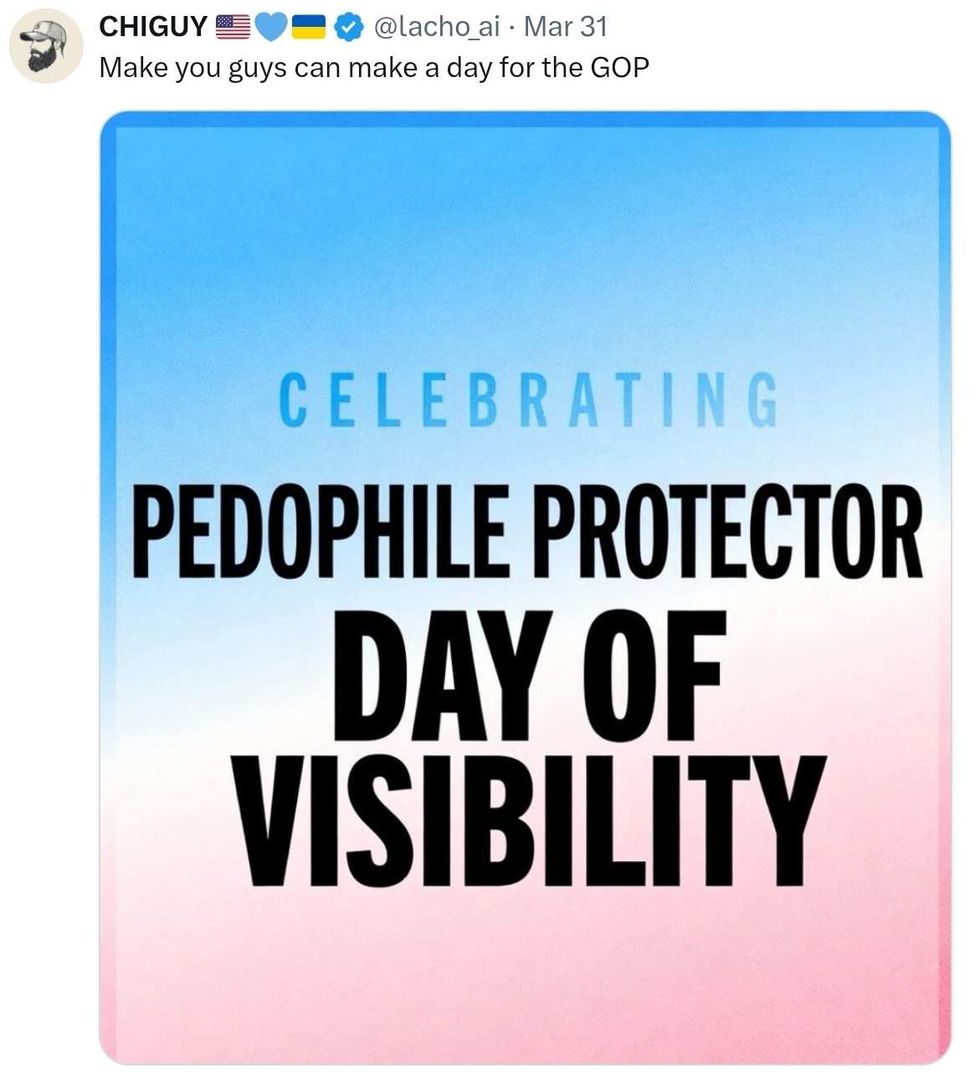Image resolution: width=980 pixels, height=1089 pixels.
Task: Click the Mar 31 timestamp
Action: [x=566, y=27]
